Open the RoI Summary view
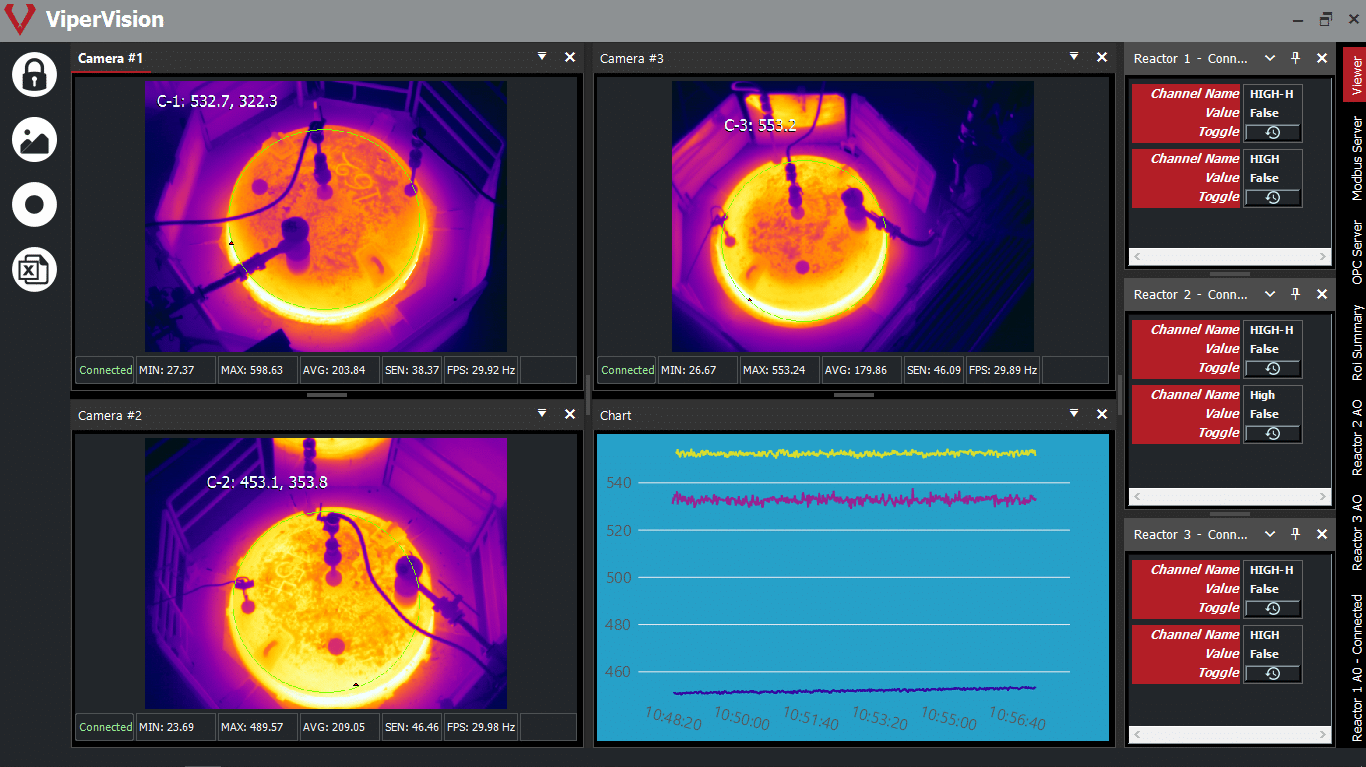Viewport: 1366px width, 767px height. (x=1356, y=353)
